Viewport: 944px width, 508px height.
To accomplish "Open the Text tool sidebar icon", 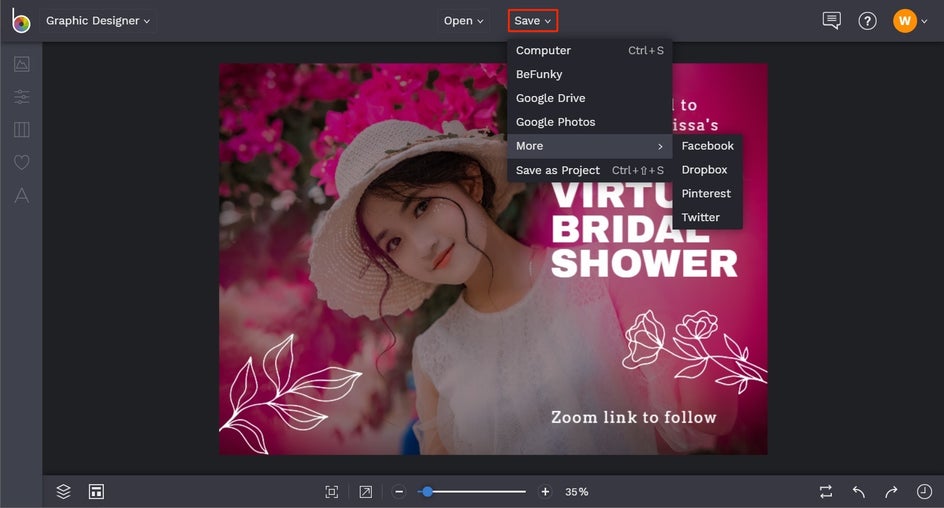I will click(x=22, y=195).
